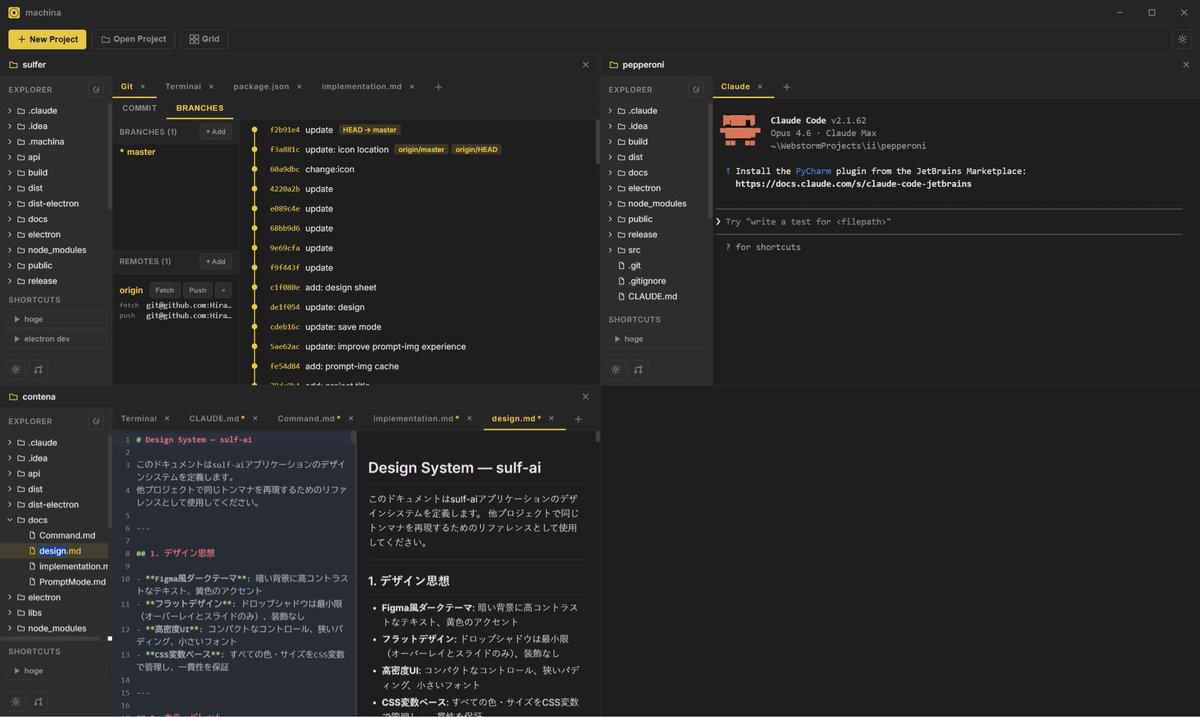
Task: Add a new remote in REMOTES section
Action: coord(215,261)
